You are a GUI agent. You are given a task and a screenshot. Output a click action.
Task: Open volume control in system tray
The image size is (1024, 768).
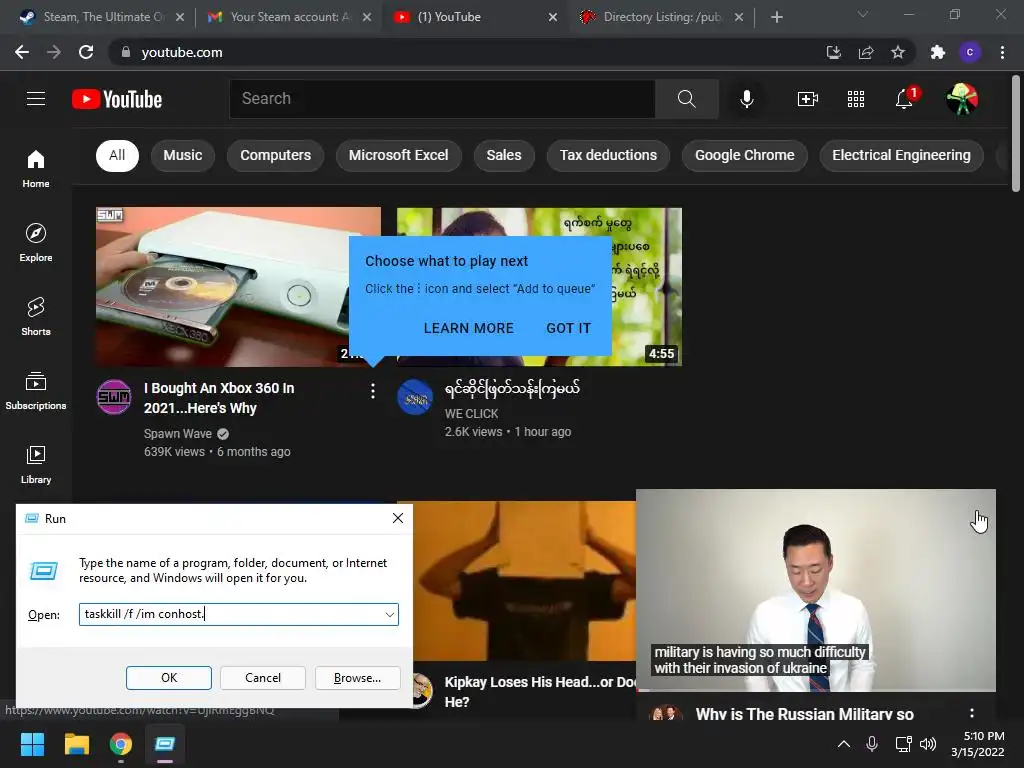928,744
